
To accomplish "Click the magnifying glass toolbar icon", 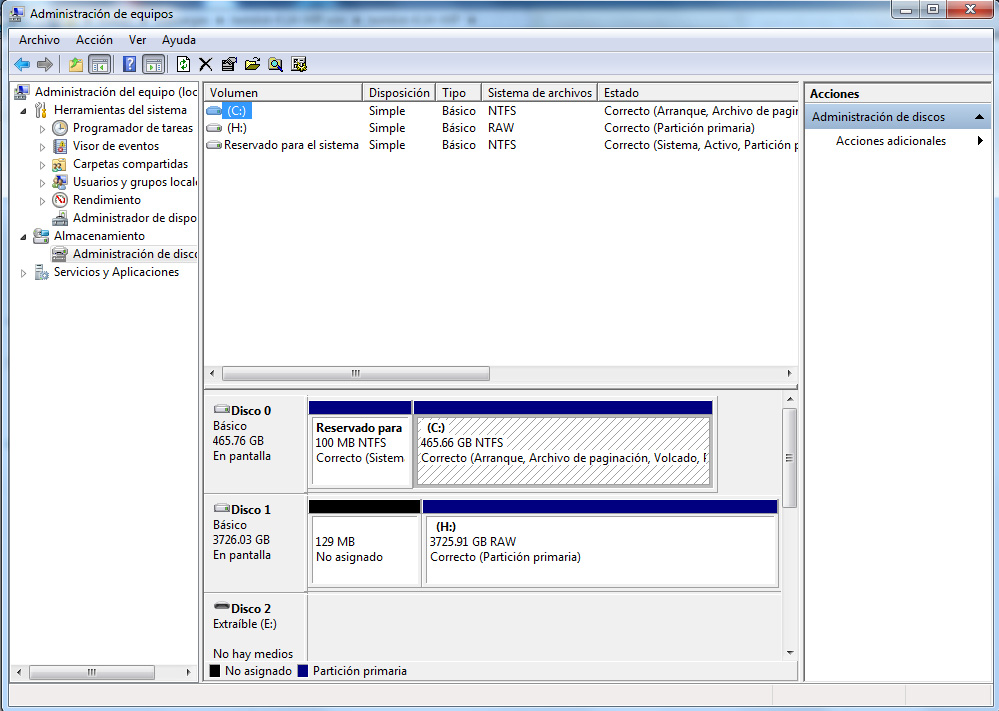I will coord(275,64).
